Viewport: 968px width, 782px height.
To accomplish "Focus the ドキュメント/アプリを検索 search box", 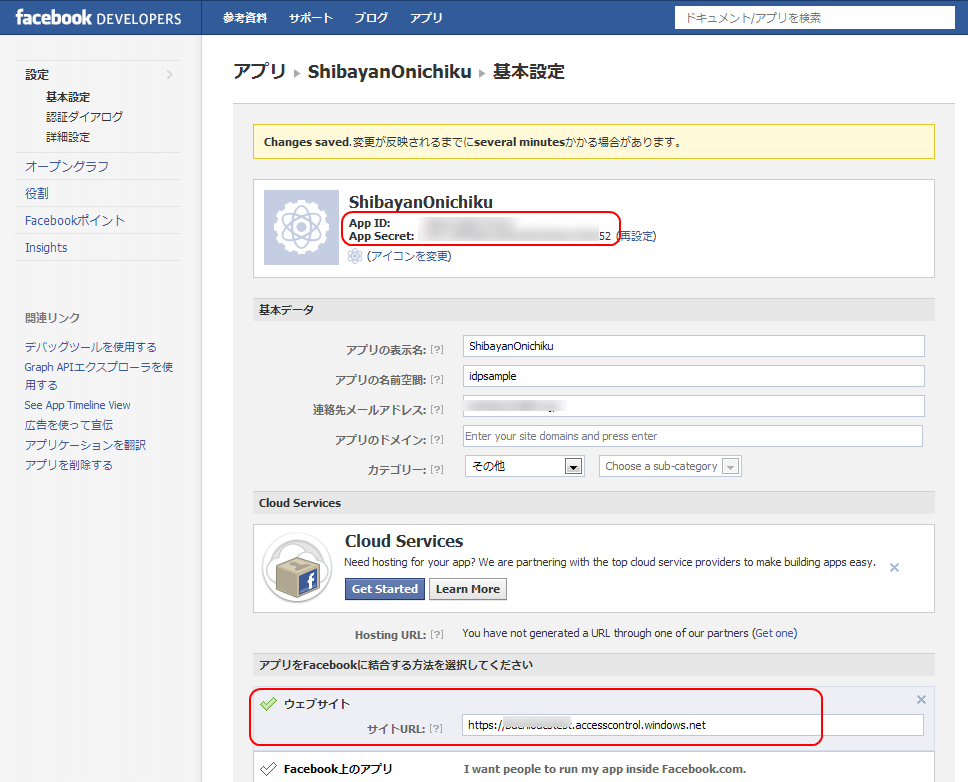I will 814,18.
